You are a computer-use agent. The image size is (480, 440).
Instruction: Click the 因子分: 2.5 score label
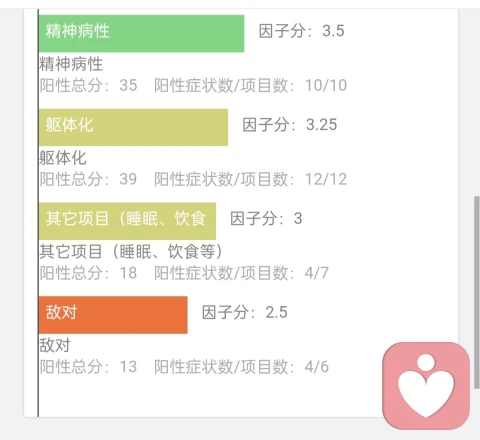[x=245, y=313]
